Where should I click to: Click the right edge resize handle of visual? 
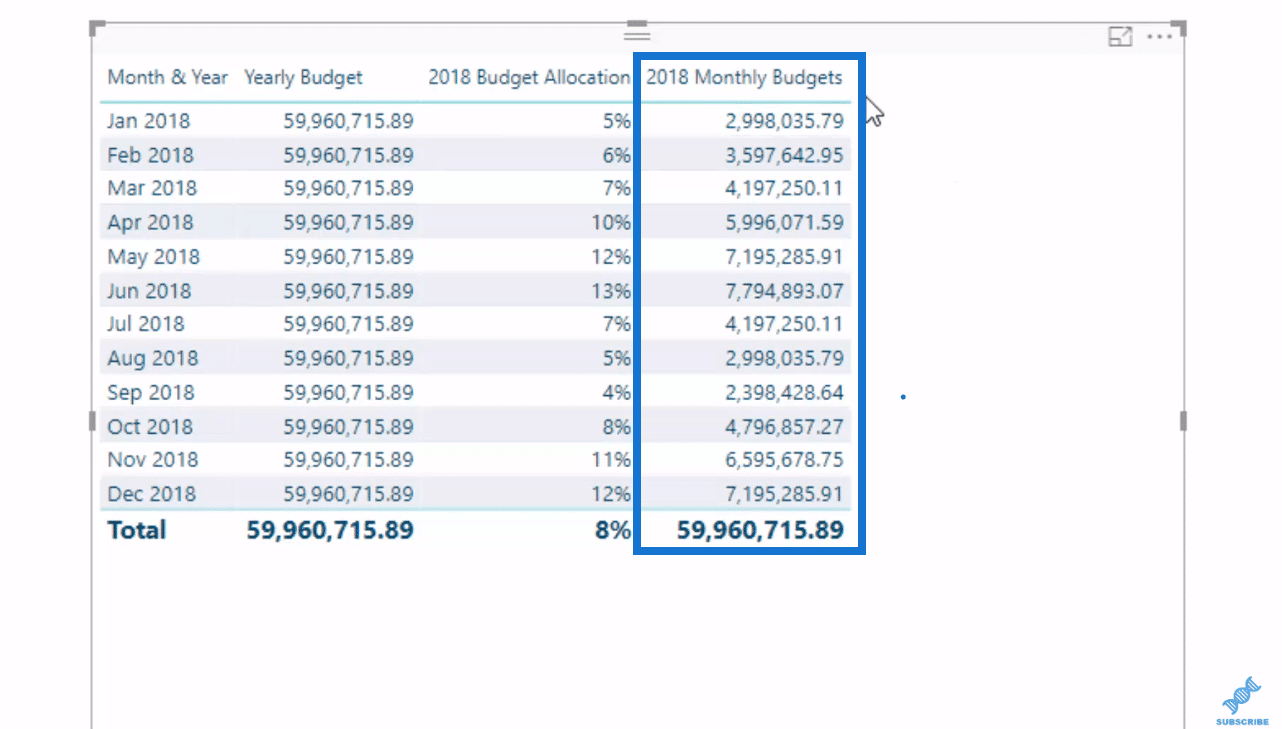[1184, 421]
